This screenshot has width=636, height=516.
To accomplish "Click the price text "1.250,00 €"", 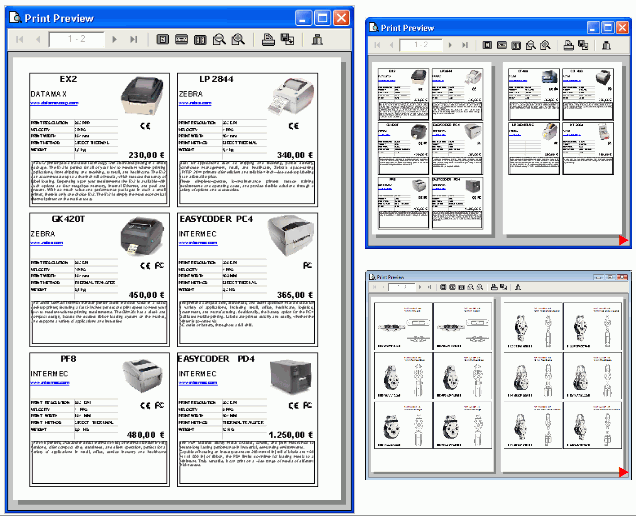I will pyautogui.click(x=290, y=435).
